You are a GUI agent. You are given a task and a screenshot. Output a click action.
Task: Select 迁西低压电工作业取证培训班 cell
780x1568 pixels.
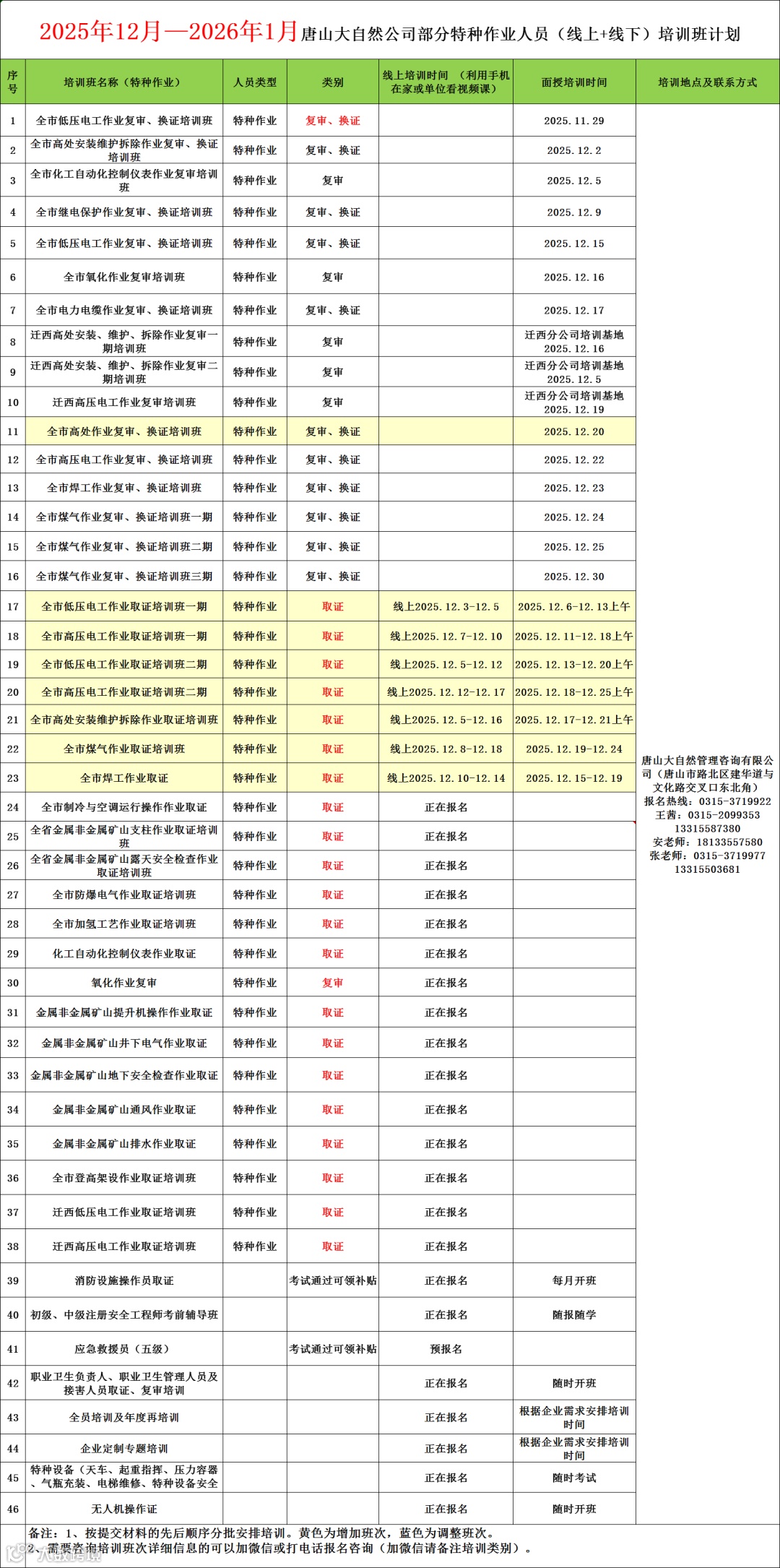(124, 1212)
